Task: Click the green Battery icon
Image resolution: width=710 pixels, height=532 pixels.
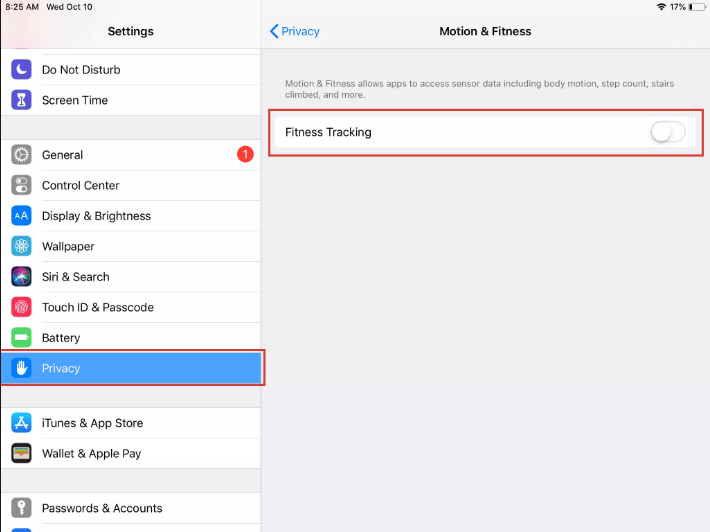Action: coord(21,338)
